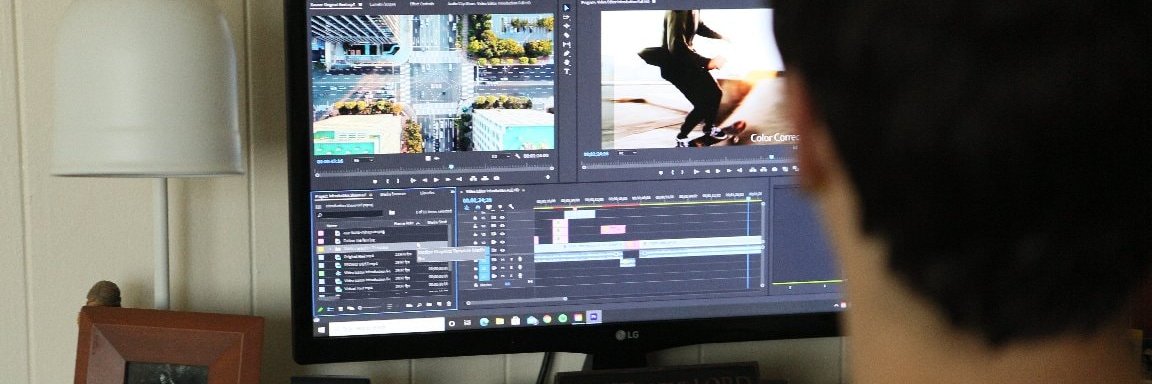Image resolution: width=1152 pixels, height=384 pixels.
Task: Select the Razor tool
Action: (566, 35)
